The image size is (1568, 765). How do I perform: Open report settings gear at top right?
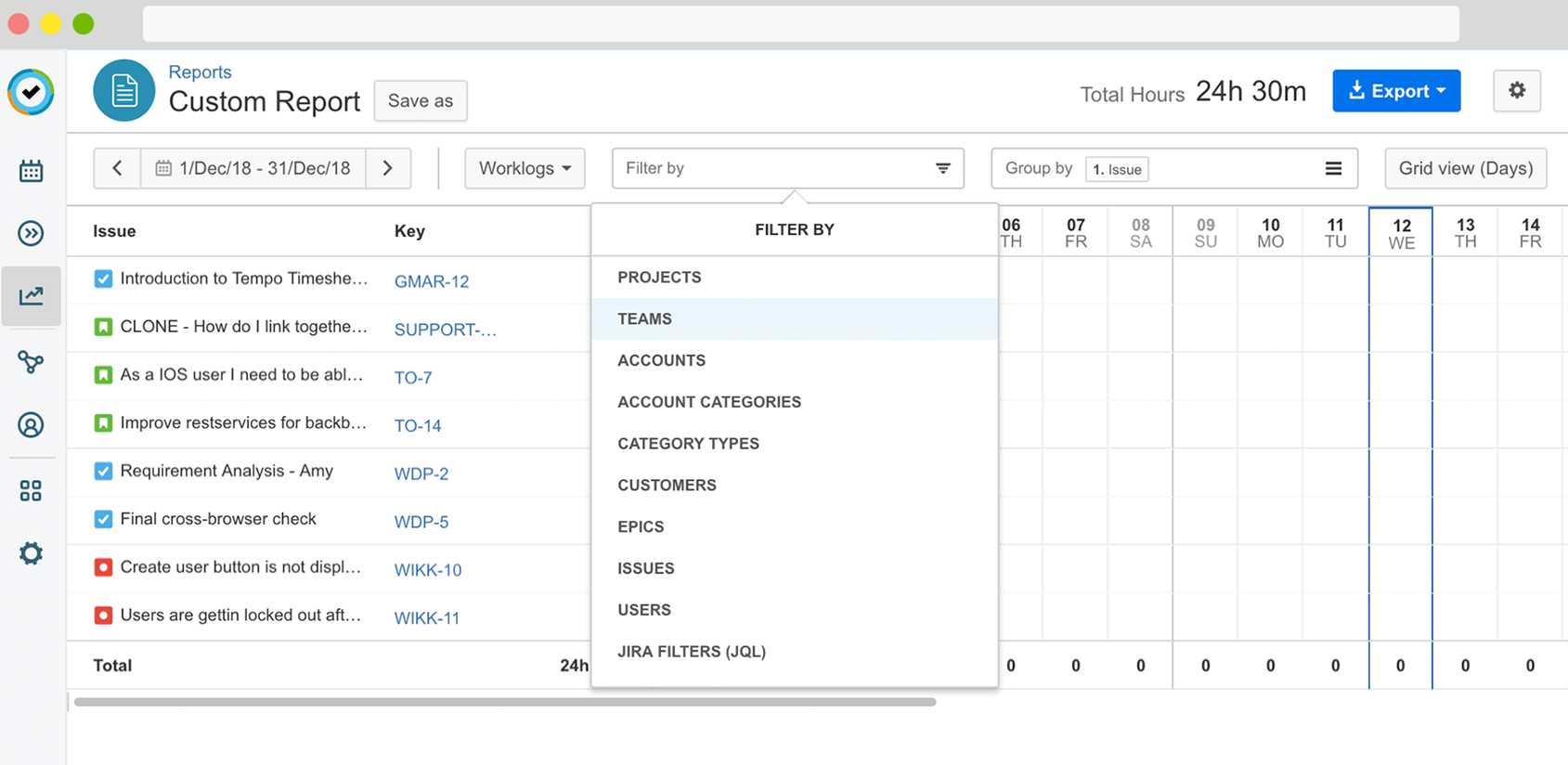point(1517,91)
